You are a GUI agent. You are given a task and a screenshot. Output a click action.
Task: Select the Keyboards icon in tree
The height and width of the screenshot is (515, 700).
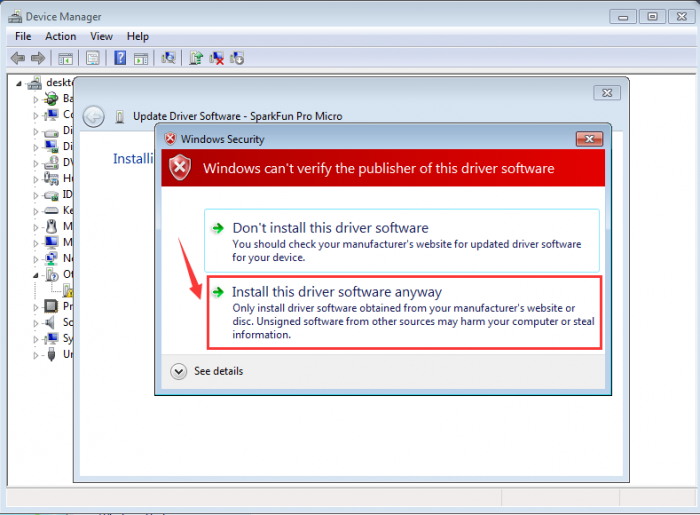(x=51, y=211)
